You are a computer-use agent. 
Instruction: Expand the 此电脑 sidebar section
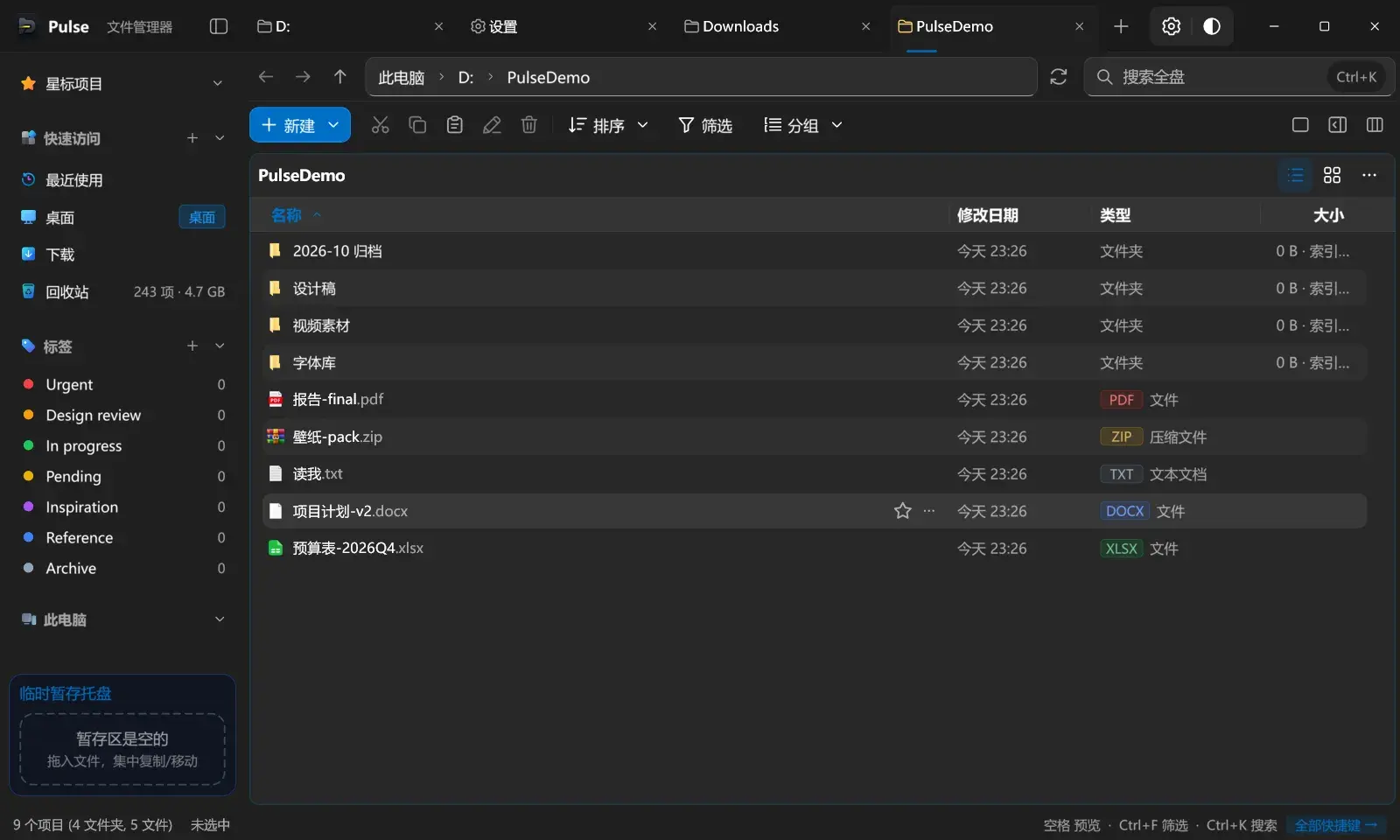coord(220,619)
